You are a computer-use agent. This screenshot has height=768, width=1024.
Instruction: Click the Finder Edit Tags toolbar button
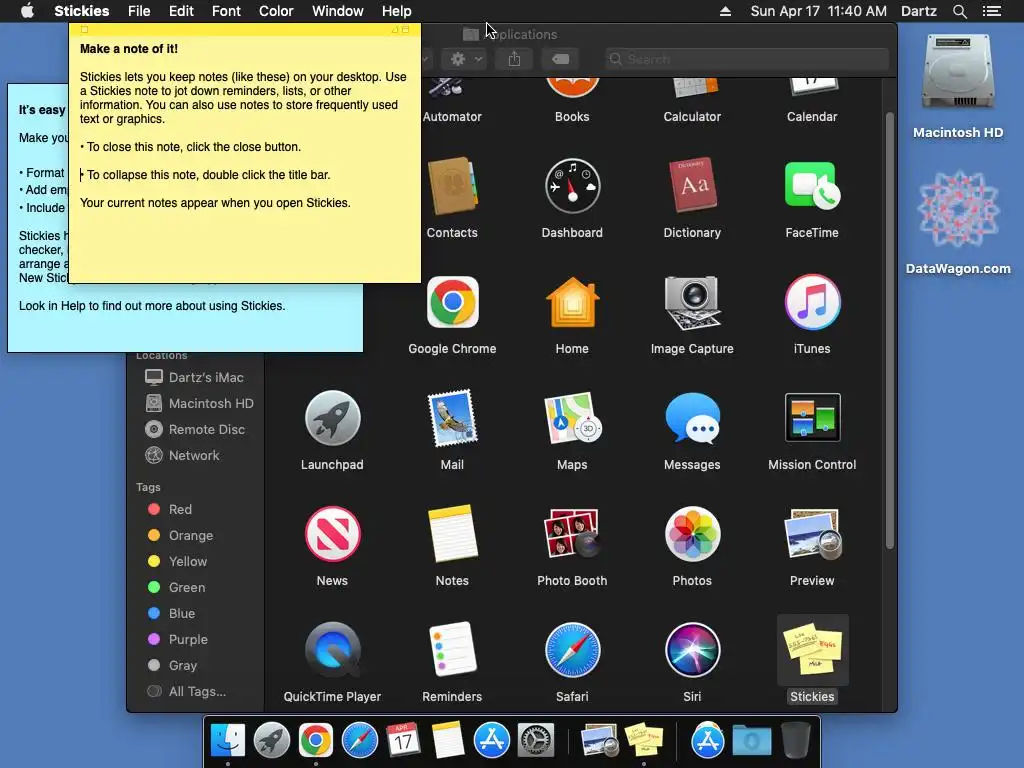click(x=560, y=59)
